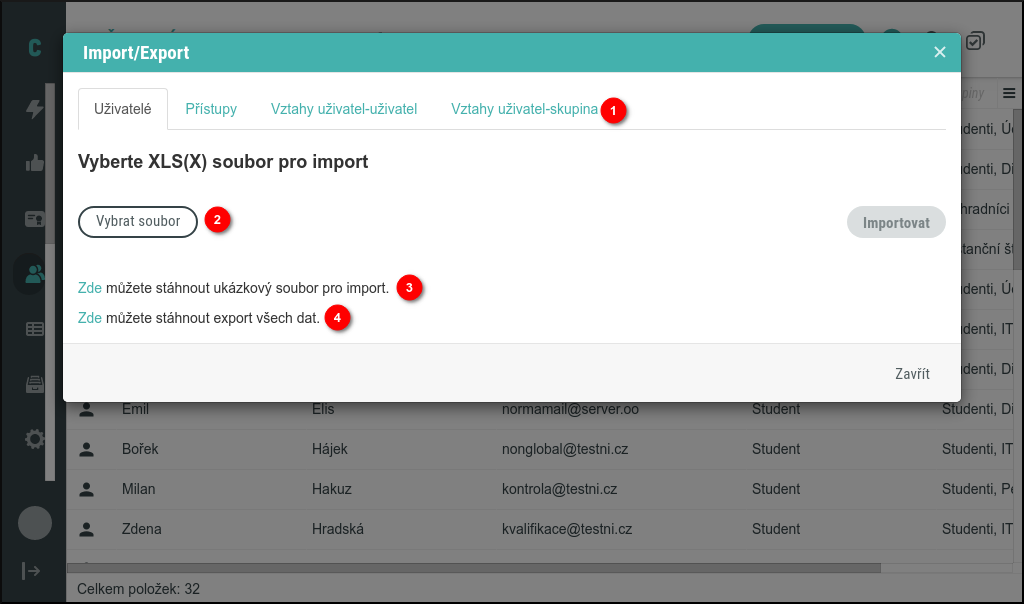The image size is (1024, 604).
Task: Click the Vybrat soubor button
Action: (137, 221)
